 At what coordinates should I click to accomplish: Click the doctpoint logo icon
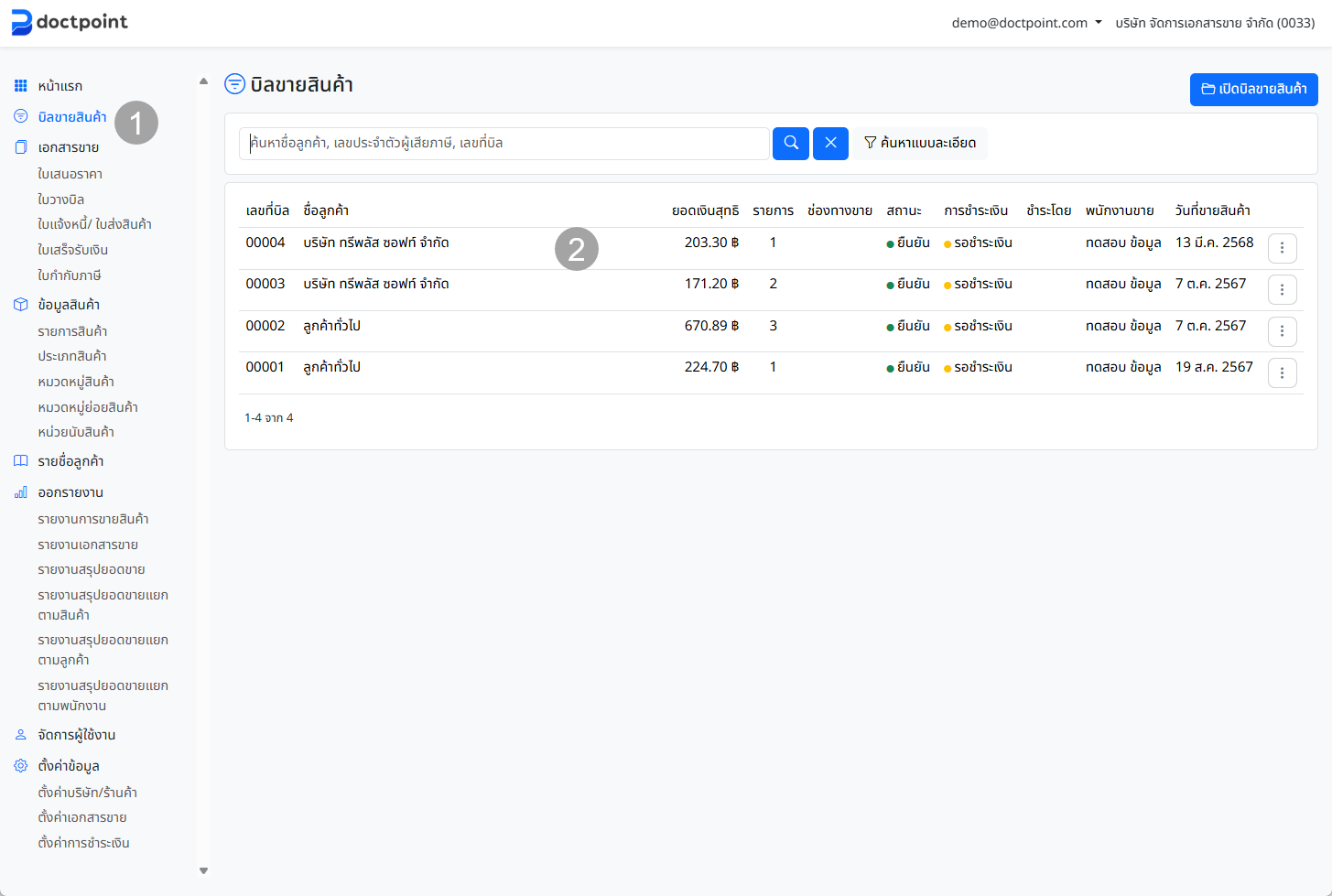21,22
